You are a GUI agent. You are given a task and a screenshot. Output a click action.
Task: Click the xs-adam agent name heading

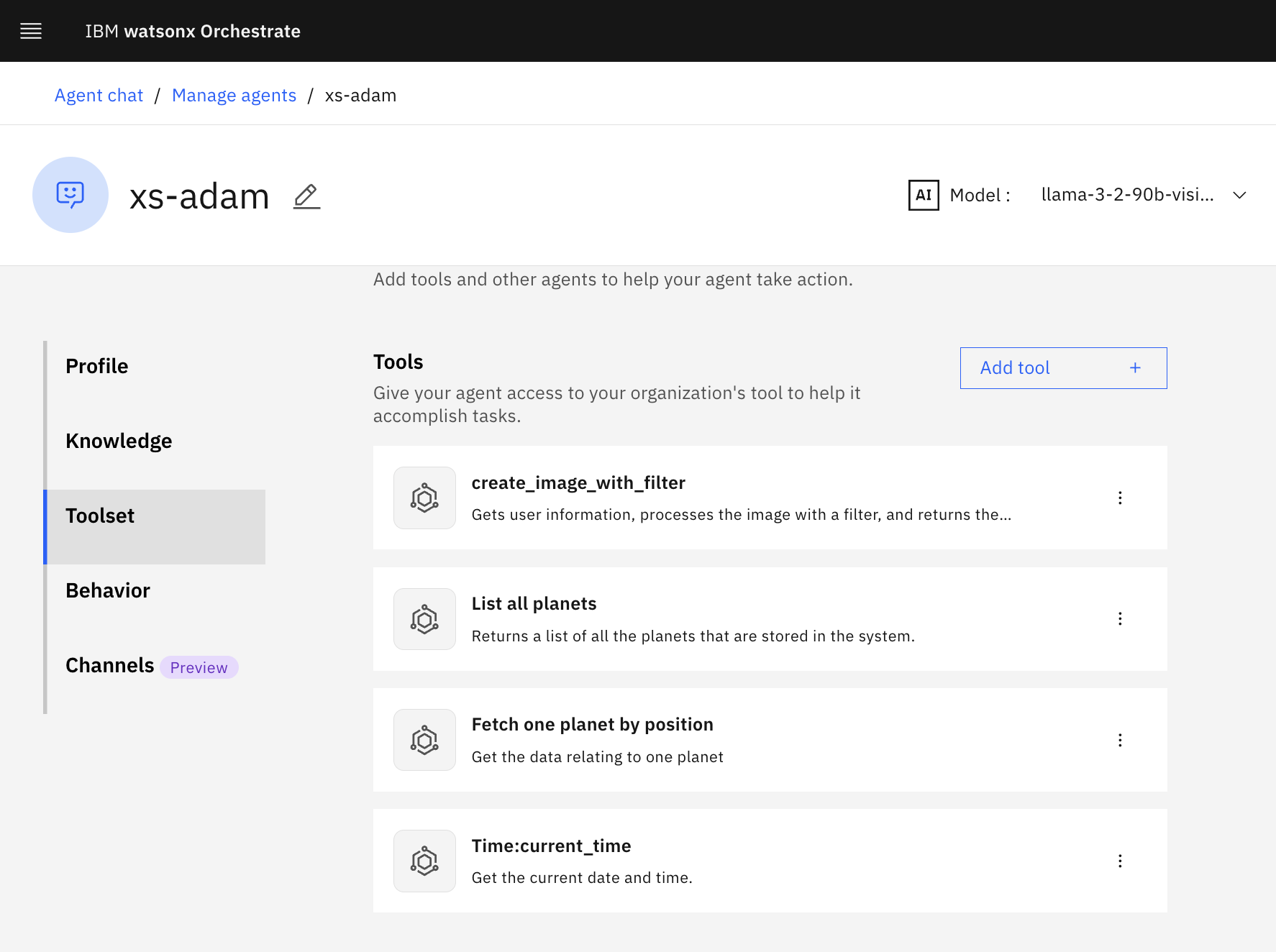(x=199, y=196)
